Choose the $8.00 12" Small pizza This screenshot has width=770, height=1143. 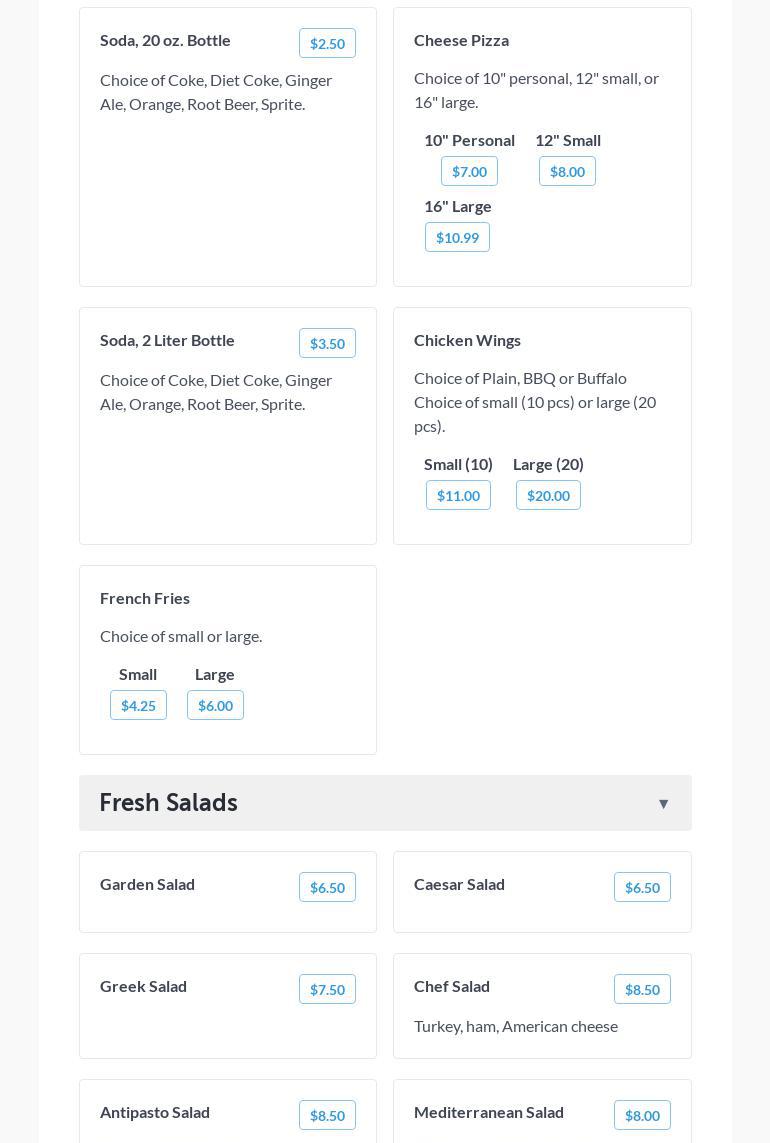(x=567, y=171)
